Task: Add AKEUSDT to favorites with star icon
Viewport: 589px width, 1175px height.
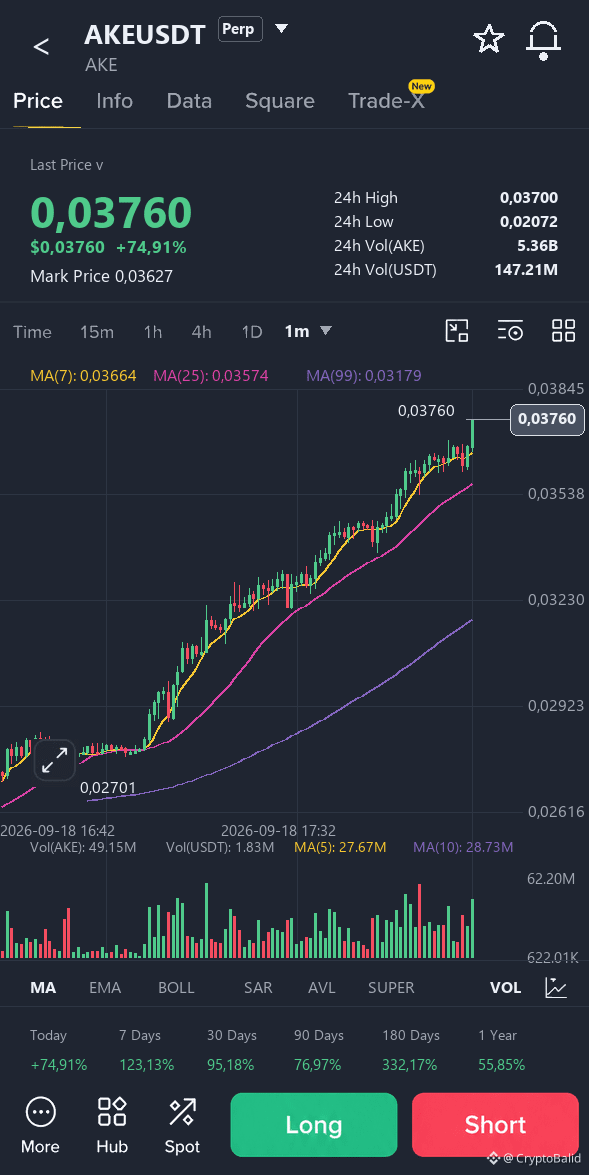Action: point(489,38)
